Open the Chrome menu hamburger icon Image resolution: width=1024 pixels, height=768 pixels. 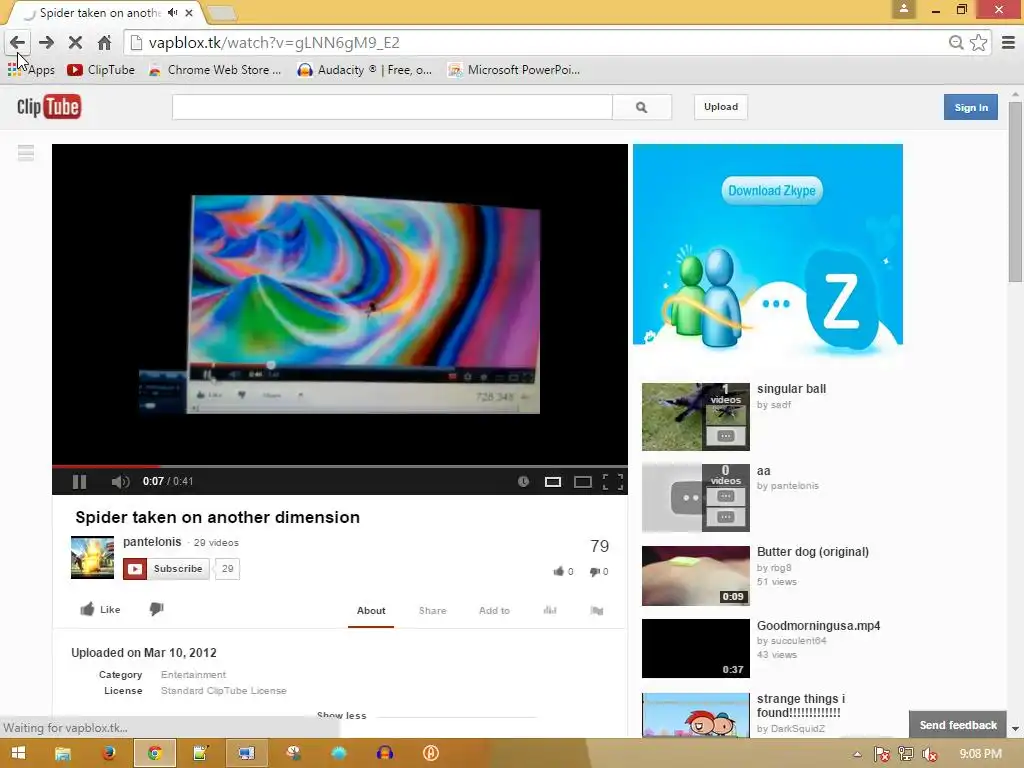tap(1008, 42)
